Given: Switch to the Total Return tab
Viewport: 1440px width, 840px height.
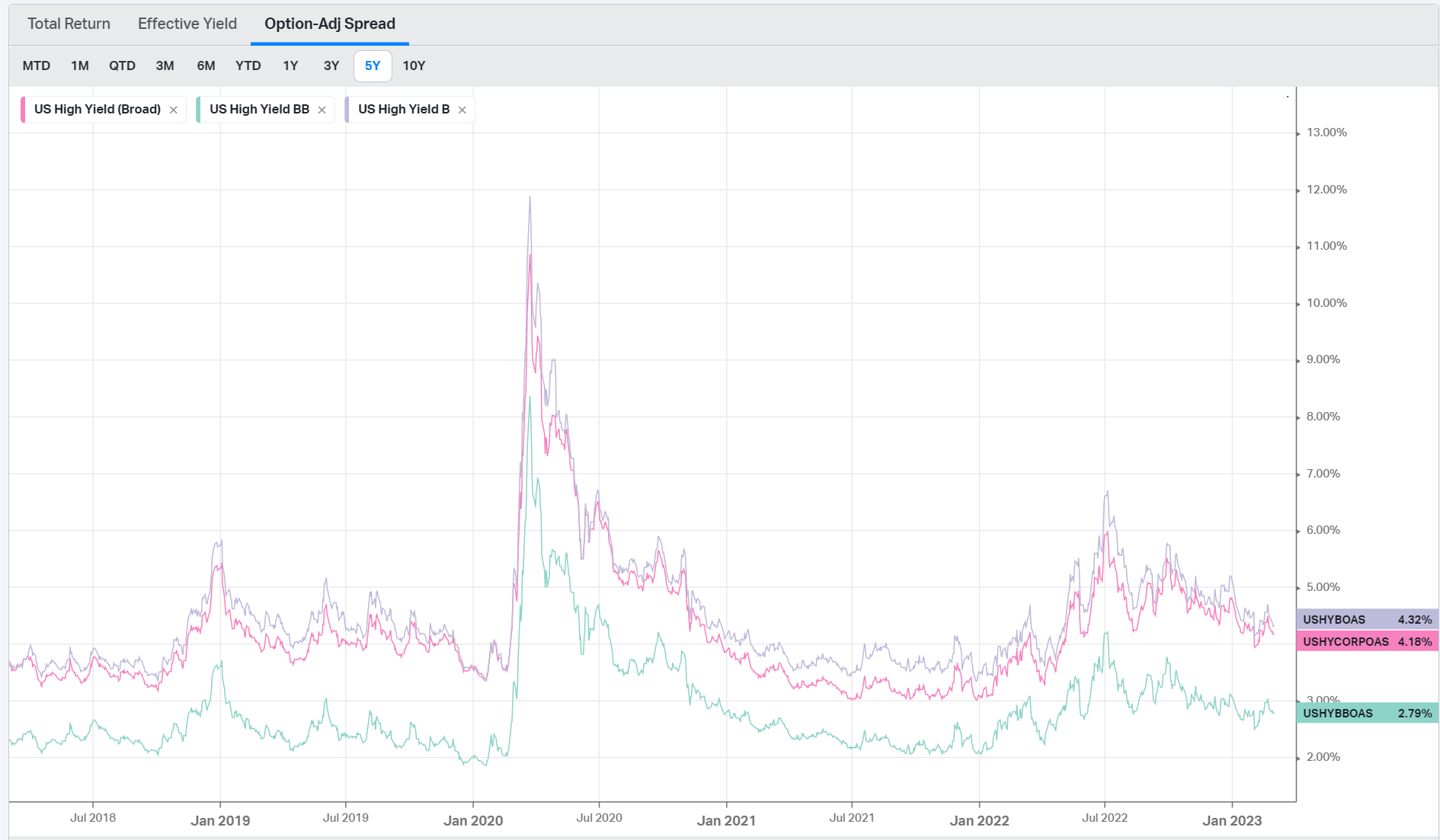Looking at the screenshot, I should point(68,24).
